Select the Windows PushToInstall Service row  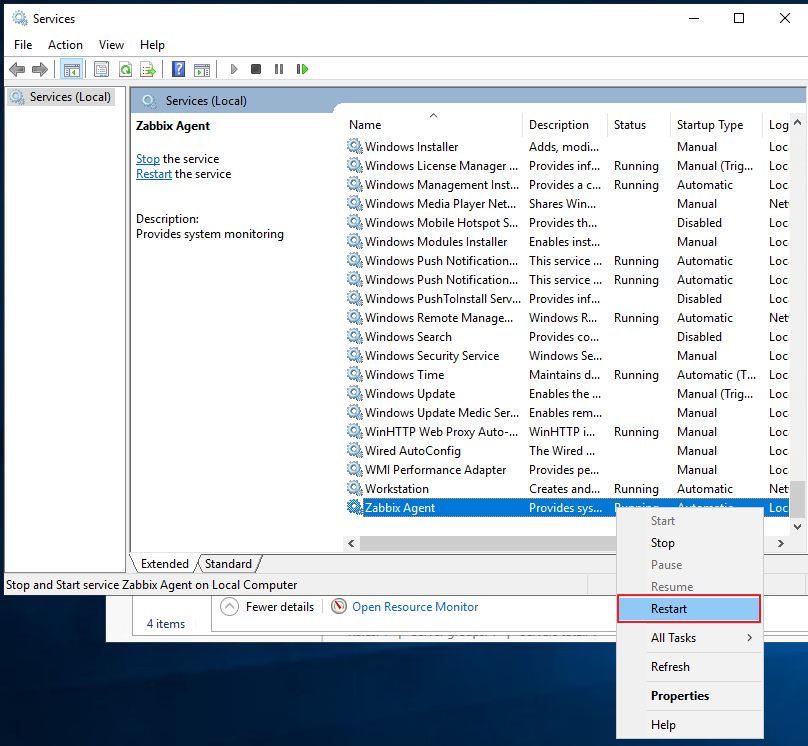567,298
